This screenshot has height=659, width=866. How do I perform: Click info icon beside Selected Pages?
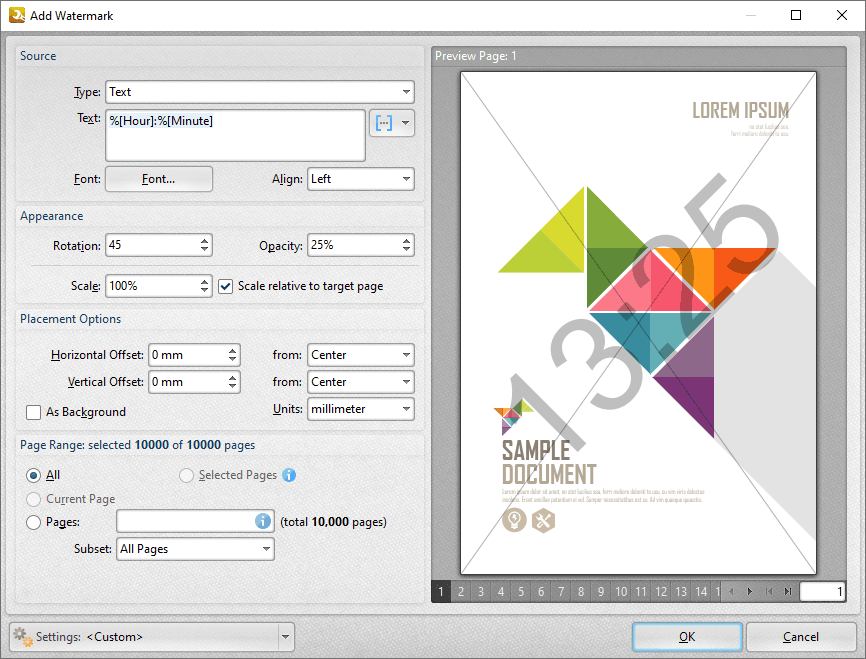click(289, 475)
